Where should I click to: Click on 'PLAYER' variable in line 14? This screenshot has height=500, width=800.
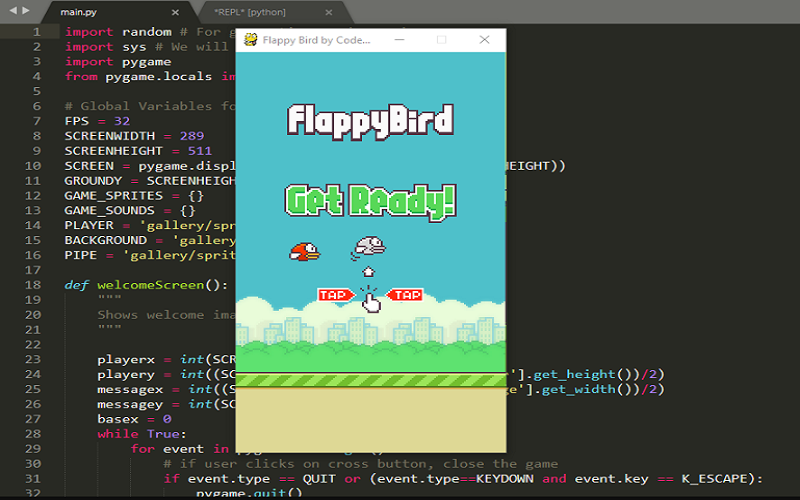click(89, 225)
